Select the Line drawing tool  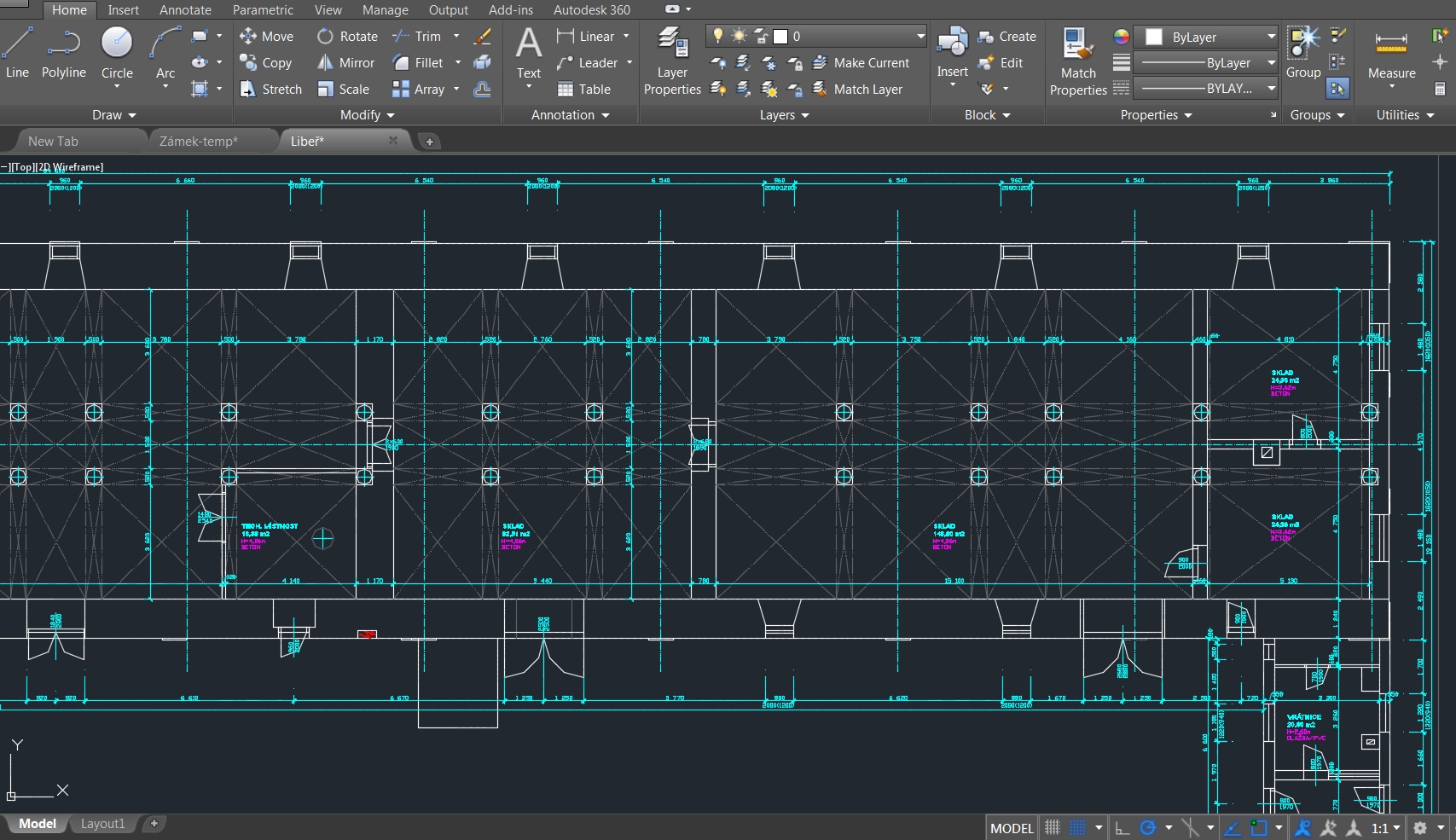click(x=17, y=53)
